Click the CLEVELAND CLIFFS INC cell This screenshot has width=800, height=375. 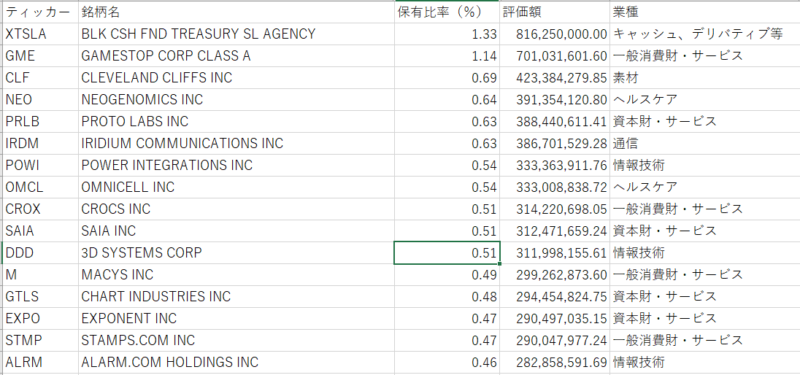pyautogui.click(x=236, y=78)
